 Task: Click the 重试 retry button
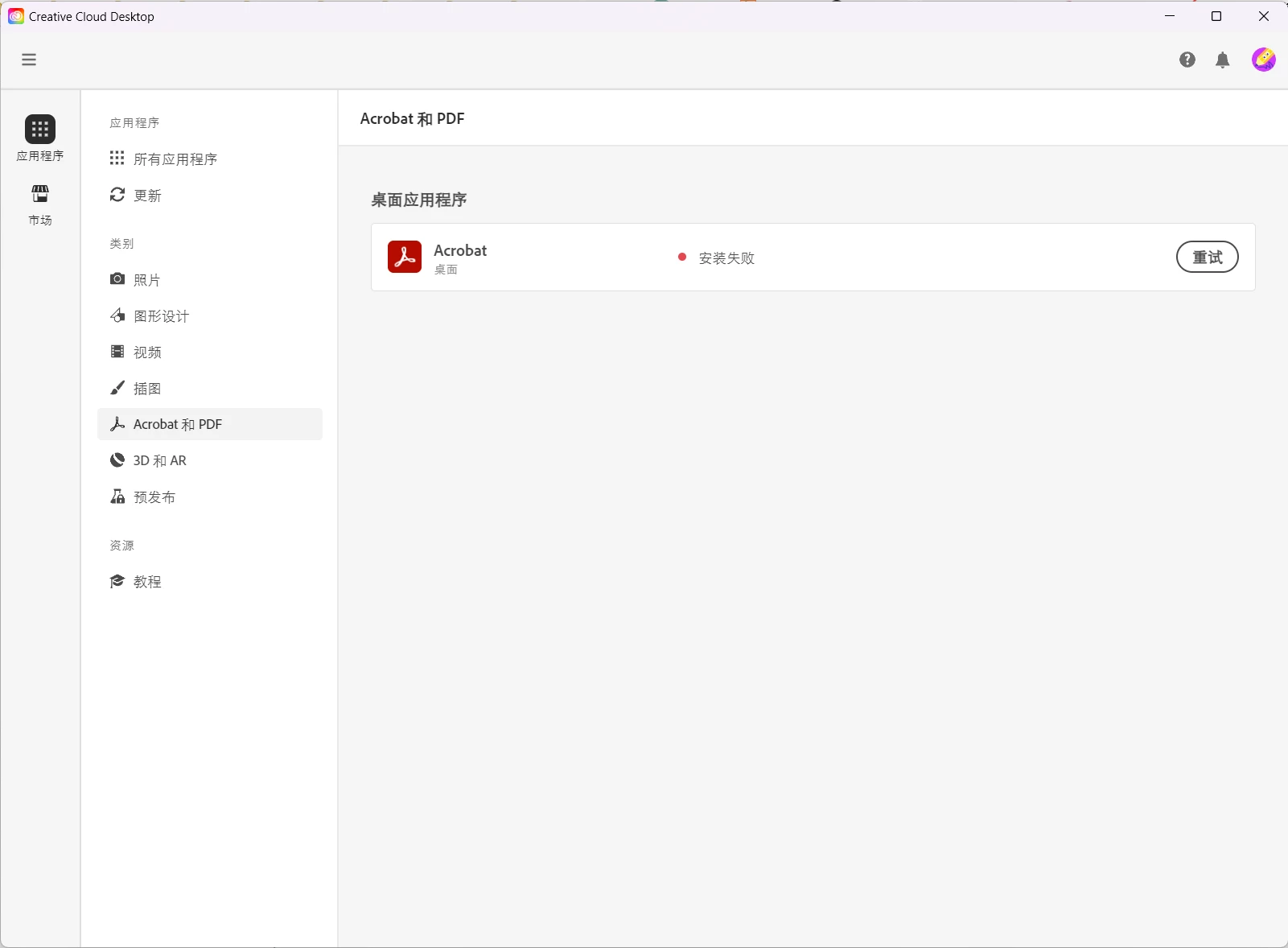tap(1207, 257)
